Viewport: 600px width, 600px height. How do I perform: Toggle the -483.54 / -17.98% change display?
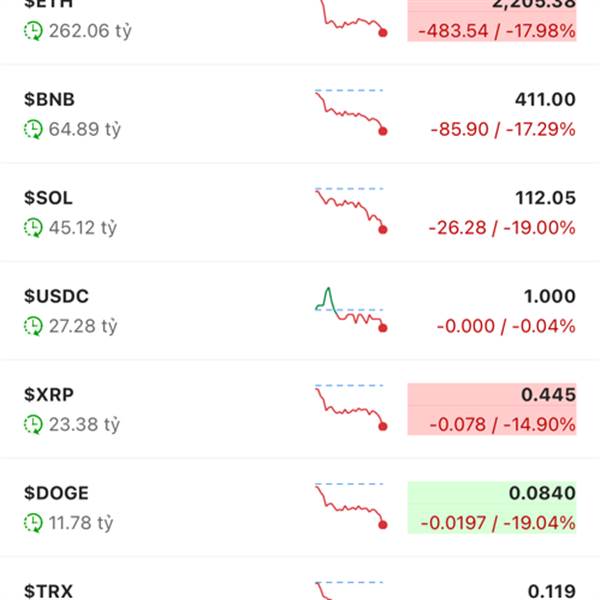tap(497, 31)
